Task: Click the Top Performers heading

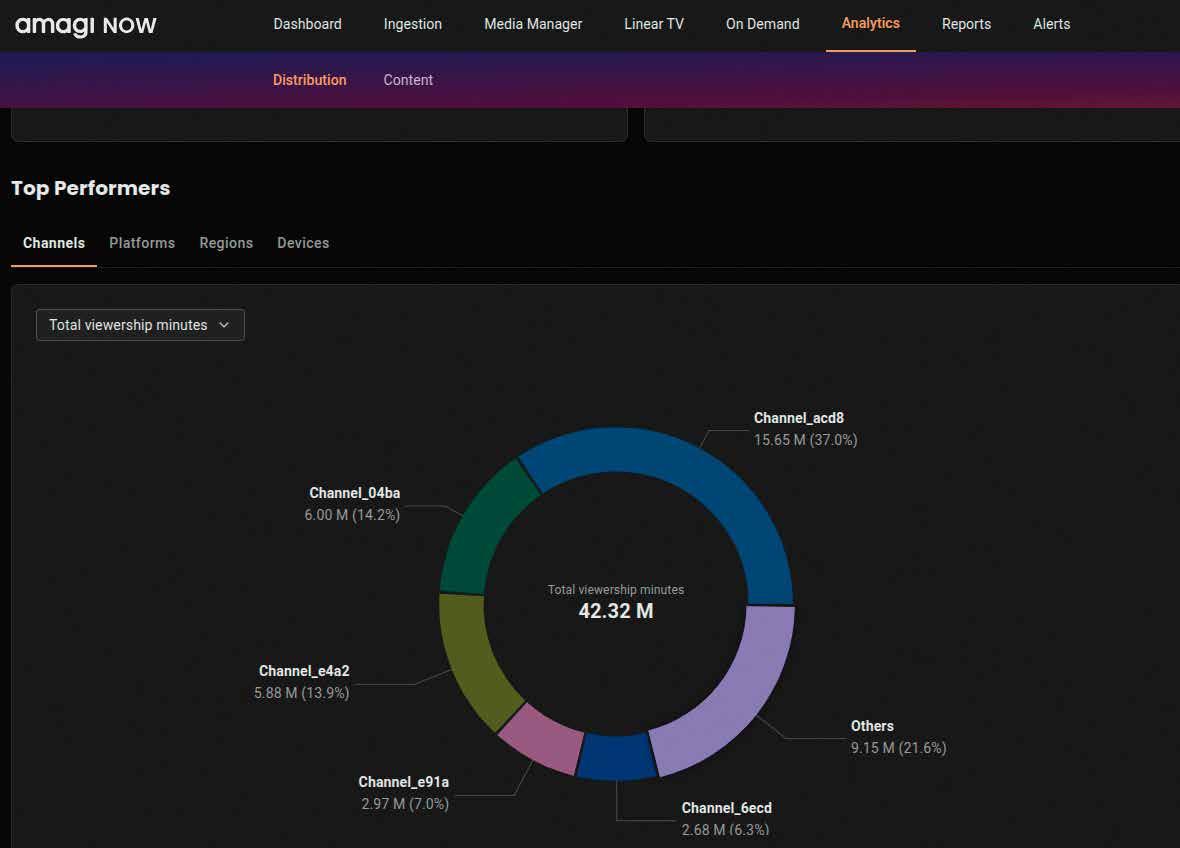Action: 90,188
